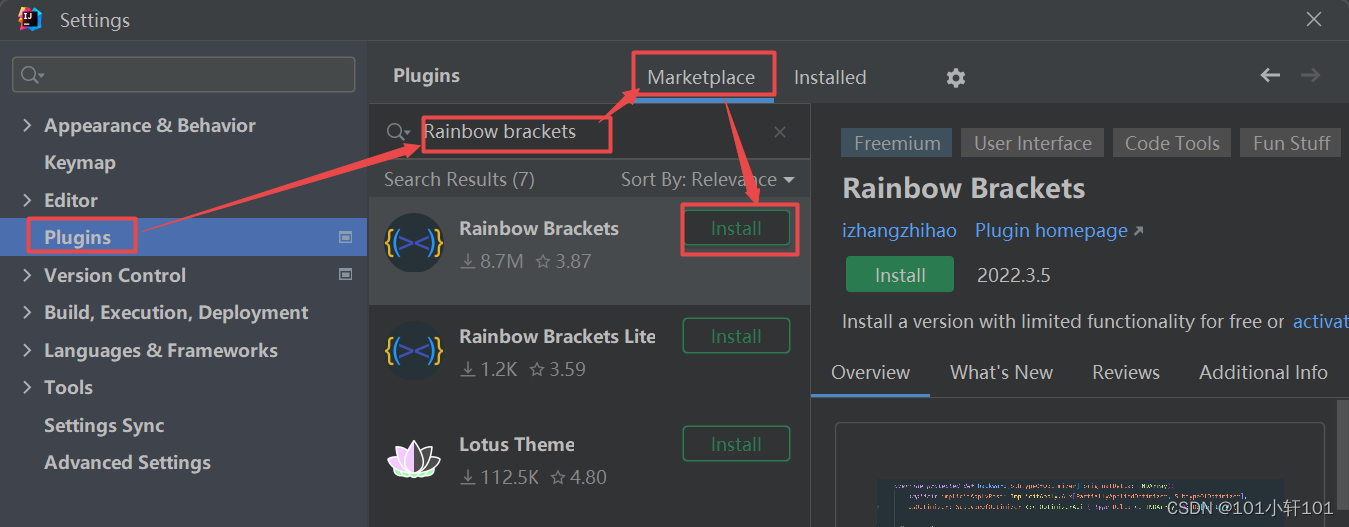This screenshot has width=1349, height=527.
Task: Close the Settings dialog
Action: (x=1314, y=19)
